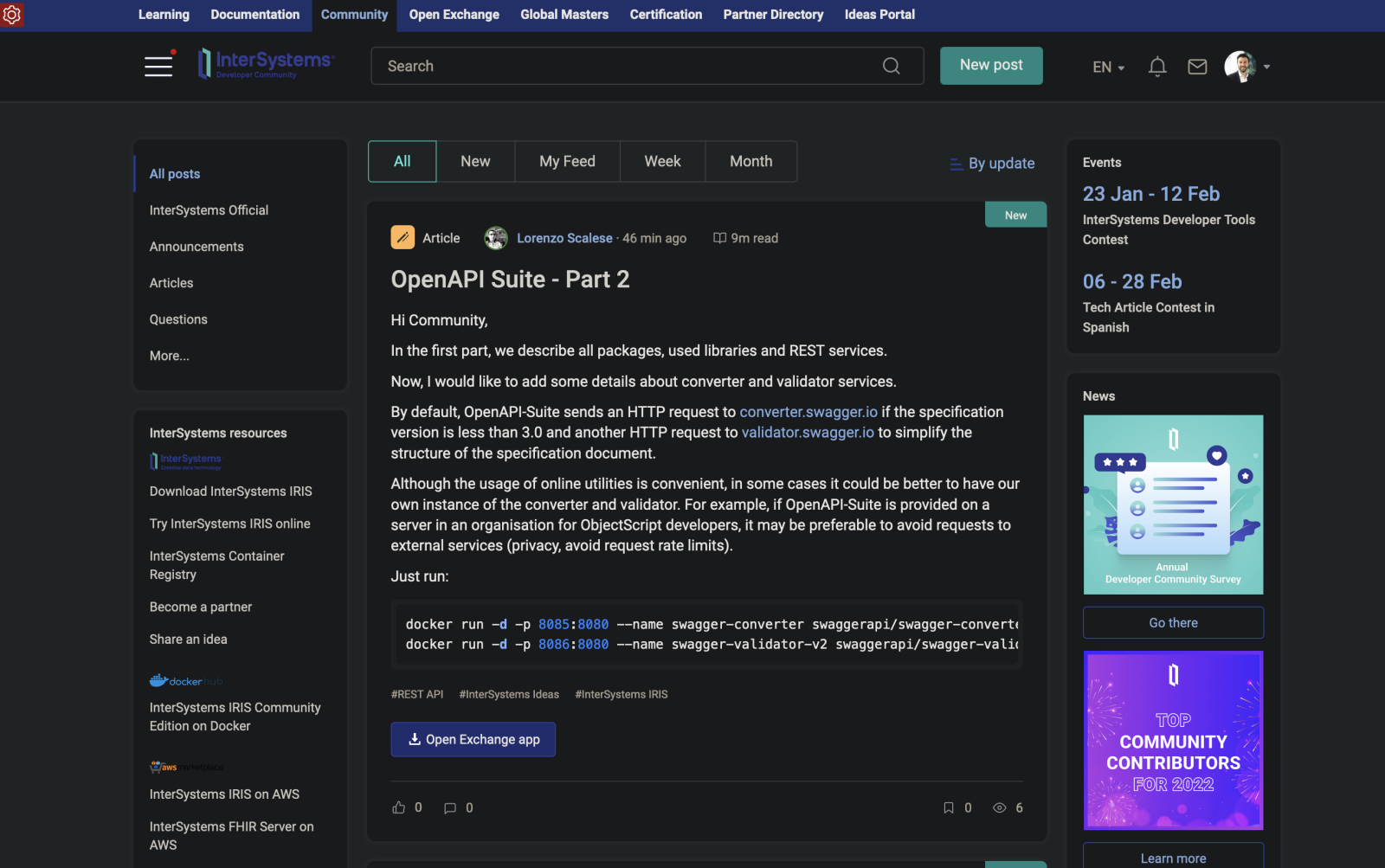Open comments on OpenAPI Suite post
The image size is (1385, 868).
pyautogui.click(x=450, y=807)
